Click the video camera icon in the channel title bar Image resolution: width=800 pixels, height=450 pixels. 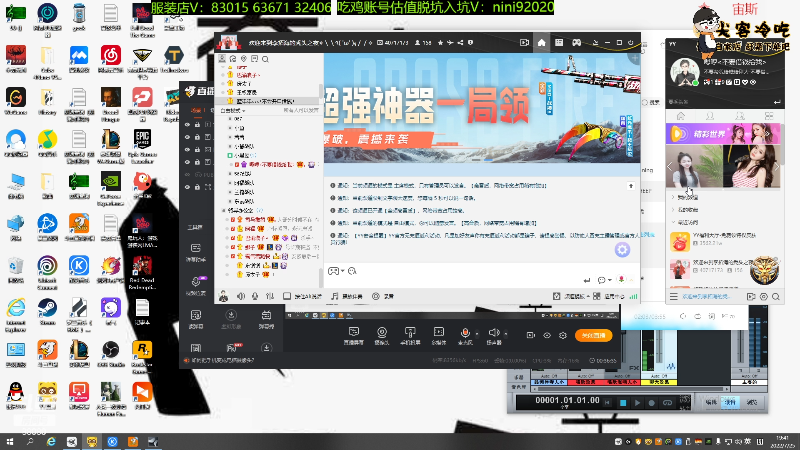tap(524, 43)
